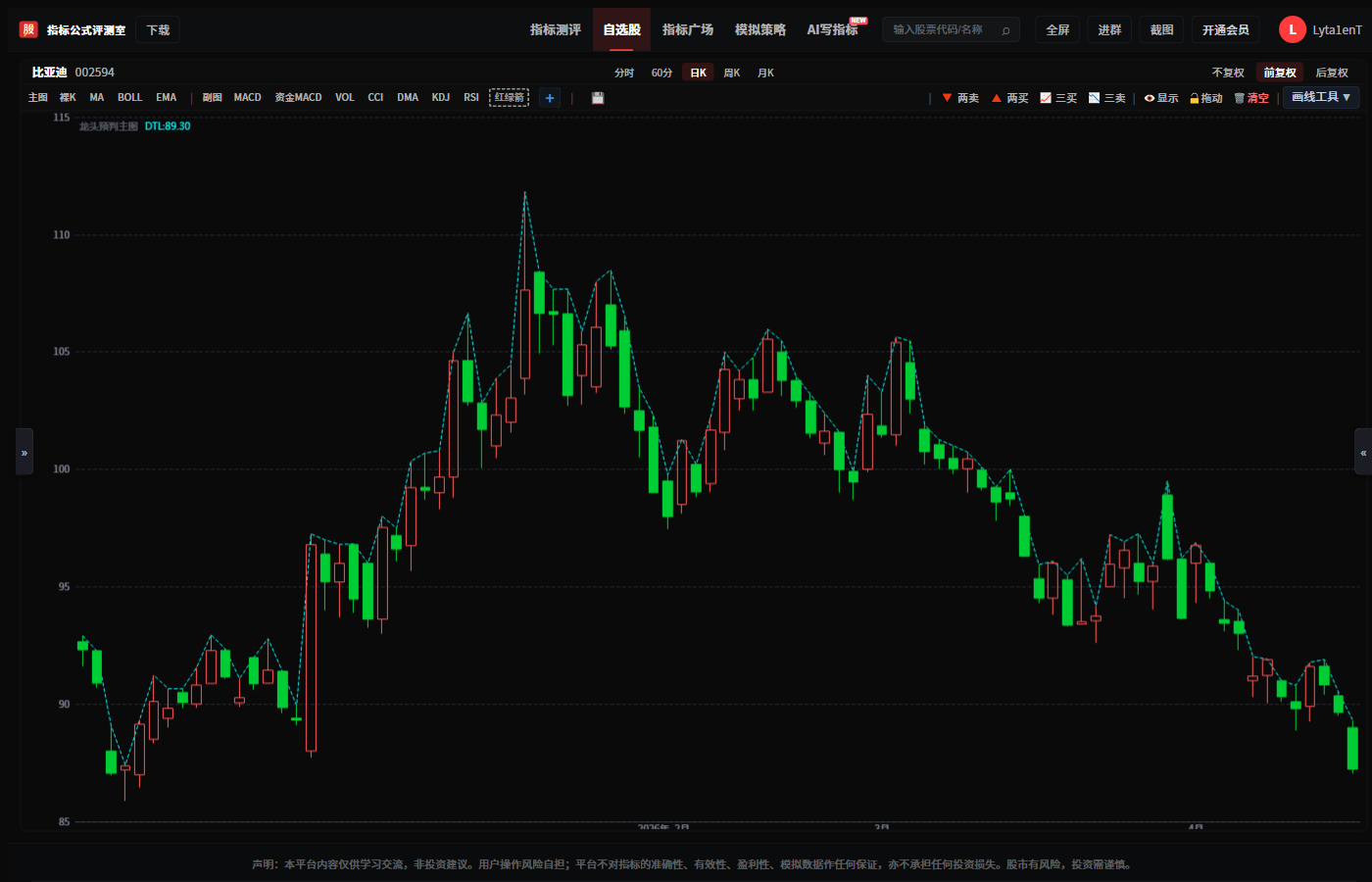This screenshot has height=882, width=1372.
Task: Open the 画线工具 dropdown
Action: click(1321, 97)
